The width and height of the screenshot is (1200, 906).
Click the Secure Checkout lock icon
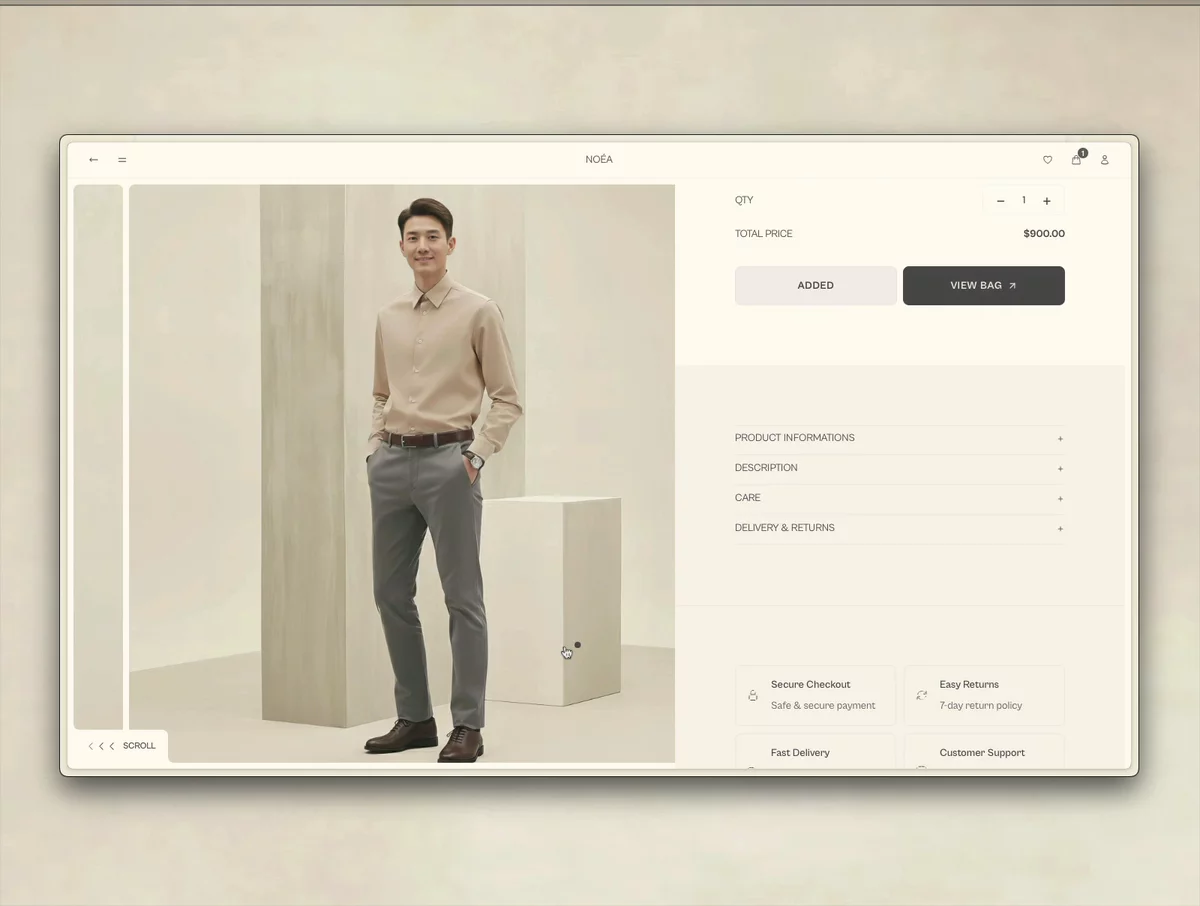[753, 695]
